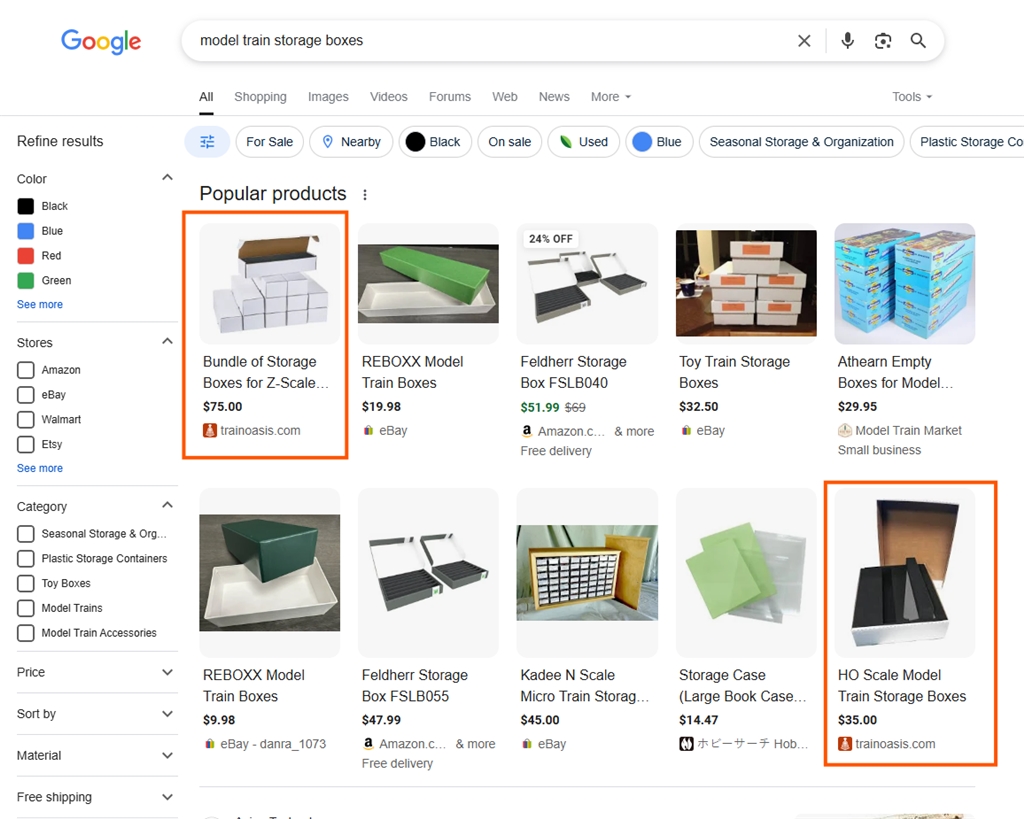Viewport: 1024px width, 819px height.
Task: Tick the Model Trains category
Action: [25, 609]
